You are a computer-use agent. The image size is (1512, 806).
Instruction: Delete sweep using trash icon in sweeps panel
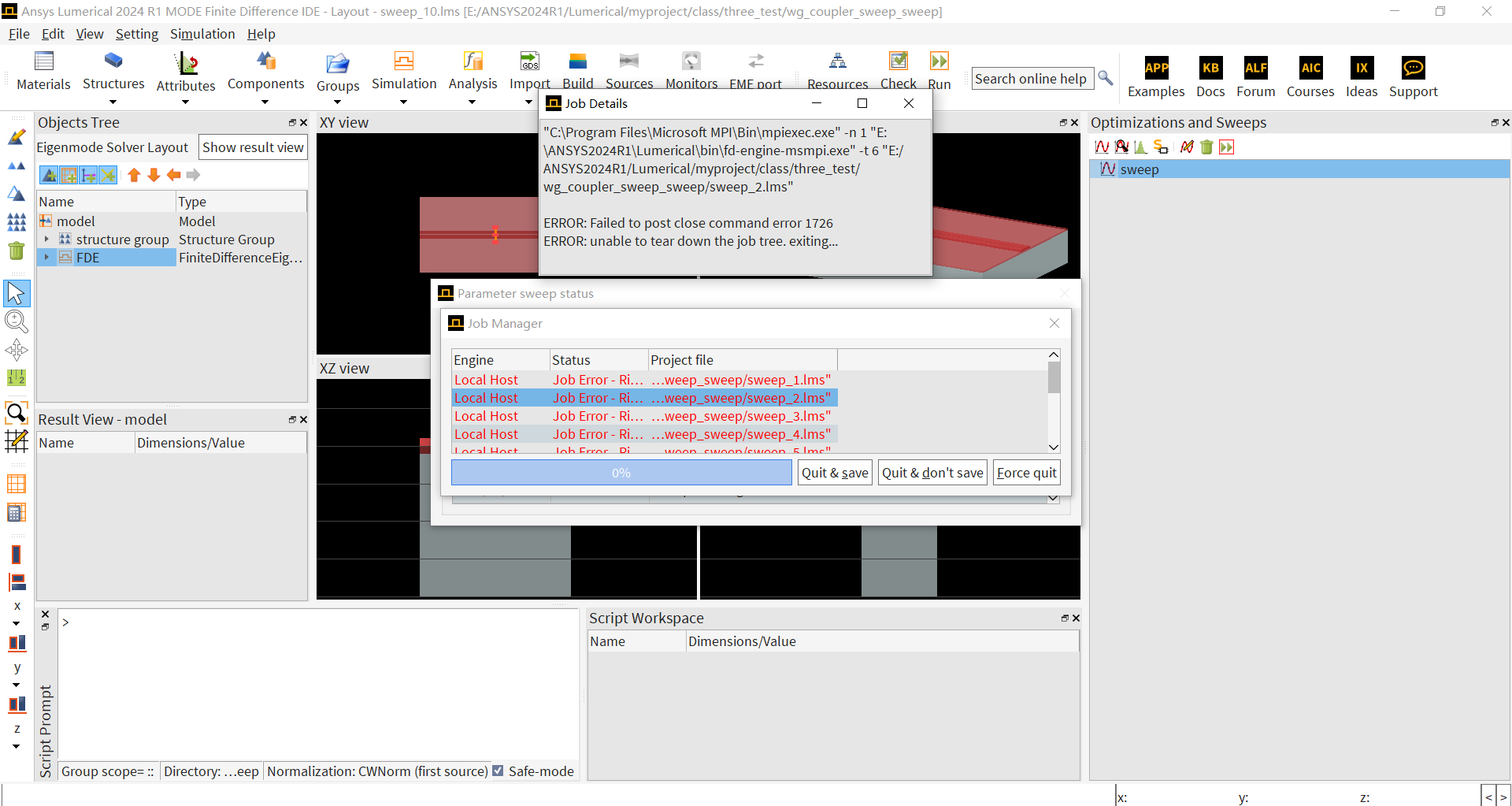[1206, 147]
